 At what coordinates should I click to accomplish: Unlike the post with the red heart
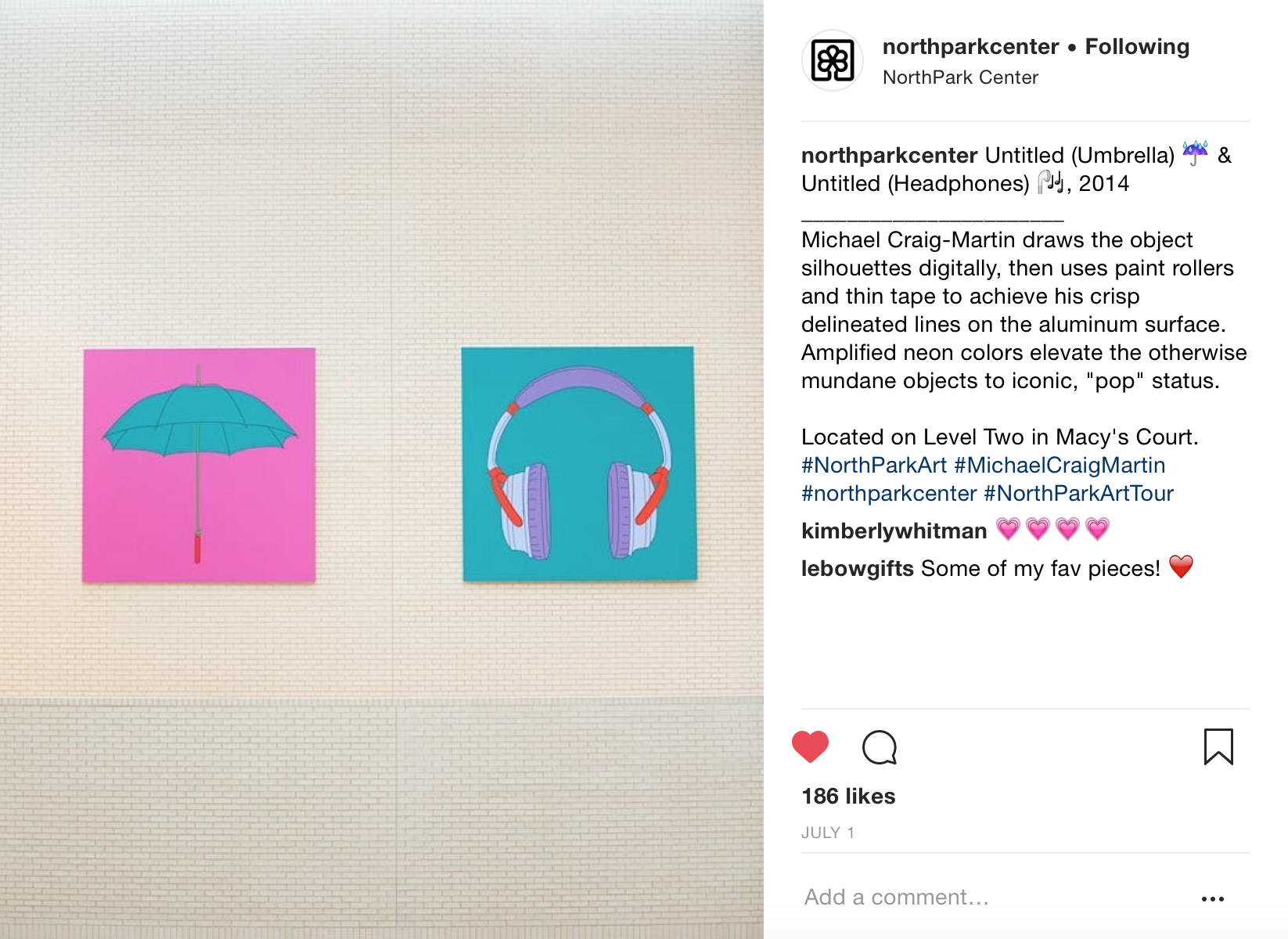pos(810,747)
